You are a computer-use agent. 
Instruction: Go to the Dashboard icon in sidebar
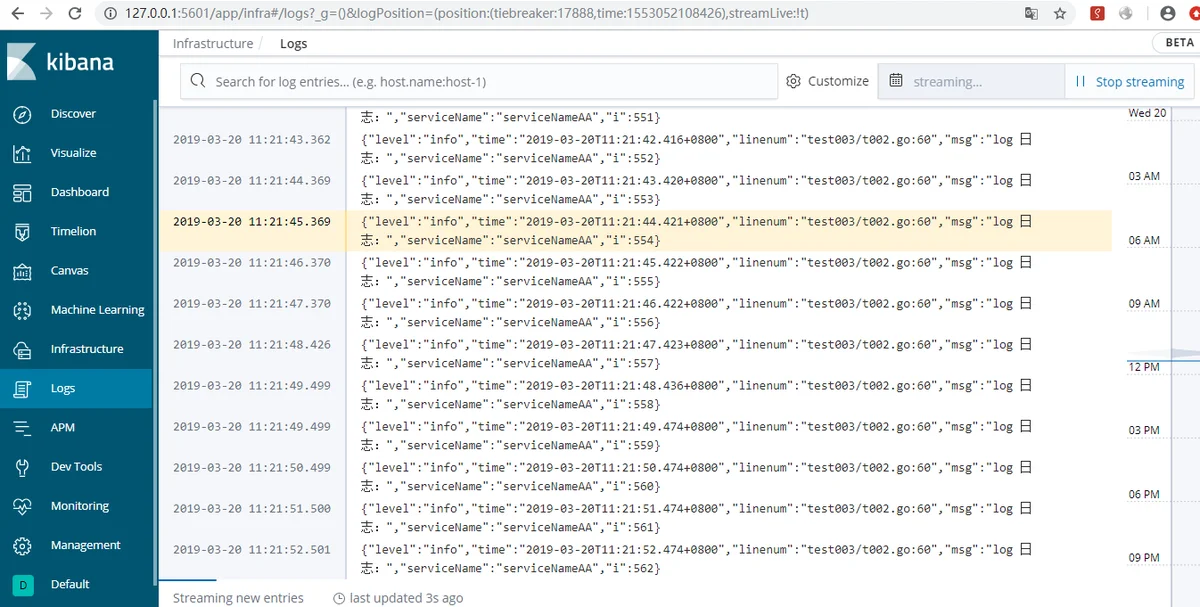click(22, 192)
